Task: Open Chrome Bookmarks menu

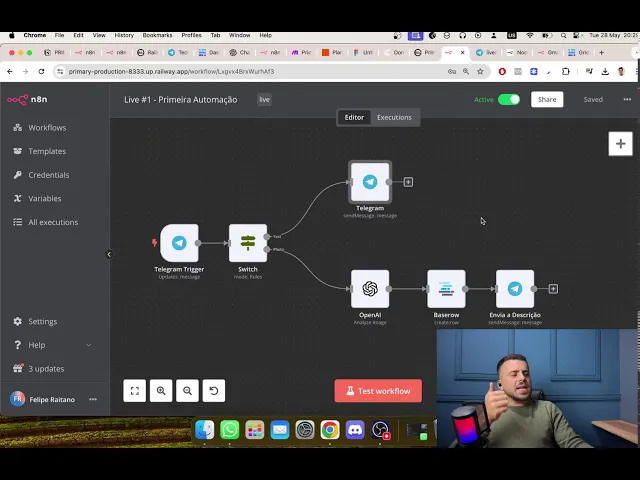Action: pos(158,36)
